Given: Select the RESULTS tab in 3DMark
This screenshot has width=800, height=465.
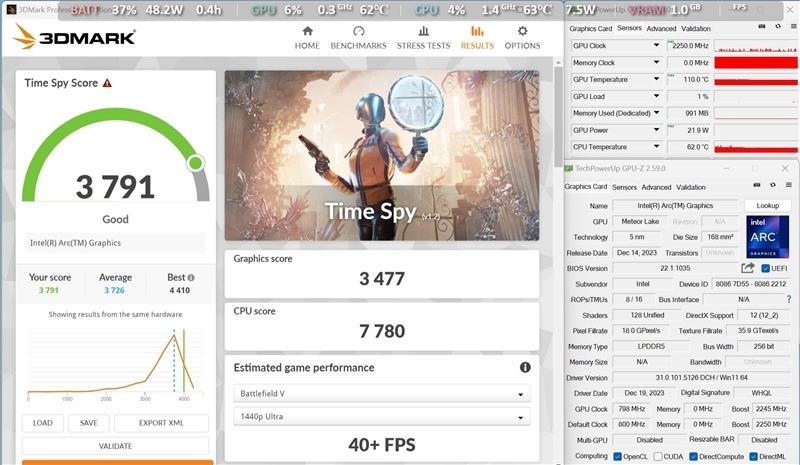Looking at the screenshot, I should click(x=476, y=37).
